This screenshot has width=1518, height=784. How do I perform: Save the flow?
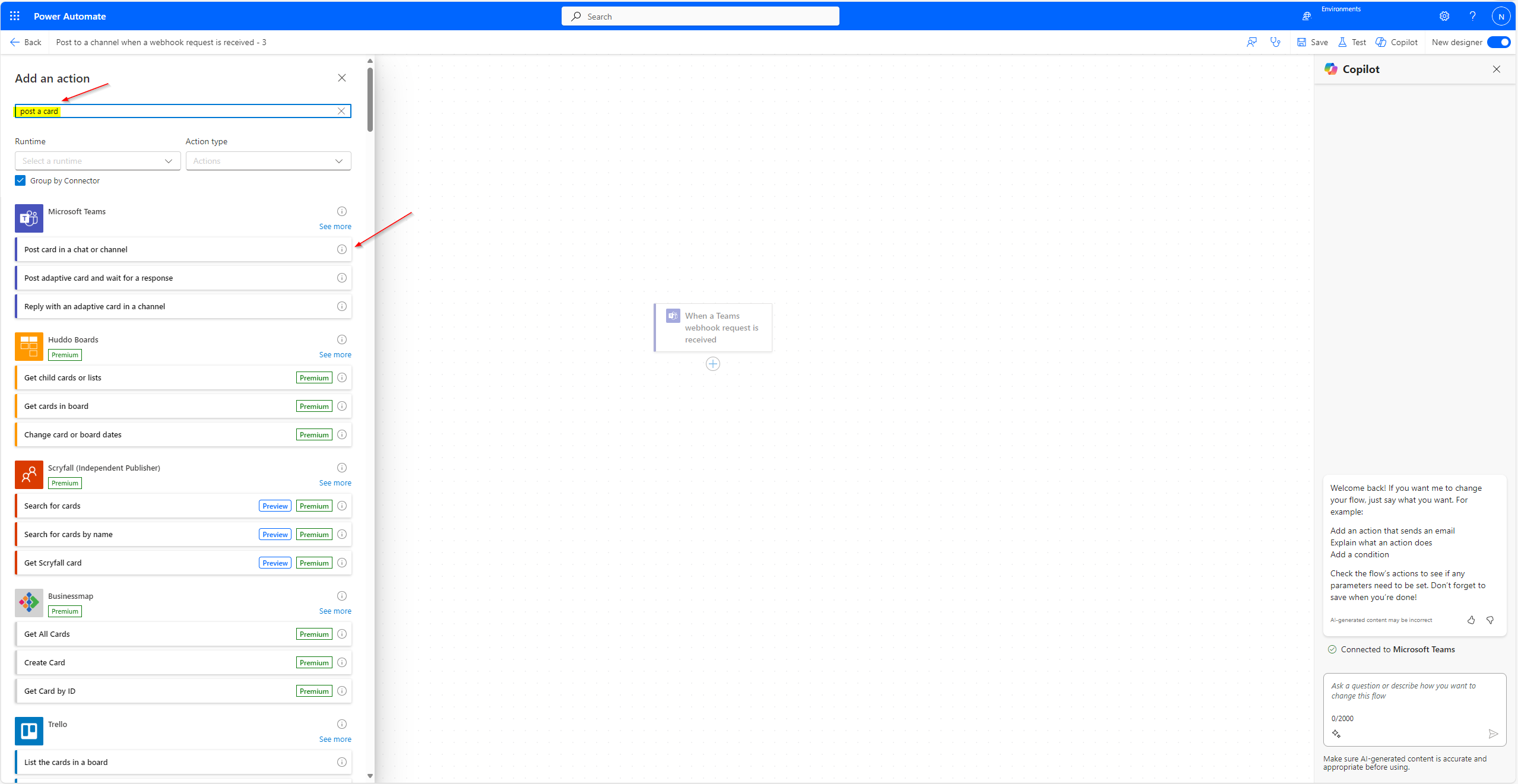(1313, 42)
